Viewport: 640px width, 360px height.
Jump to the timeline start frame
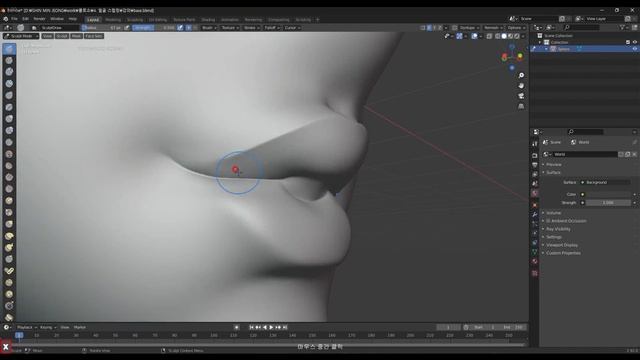(251, 327)
